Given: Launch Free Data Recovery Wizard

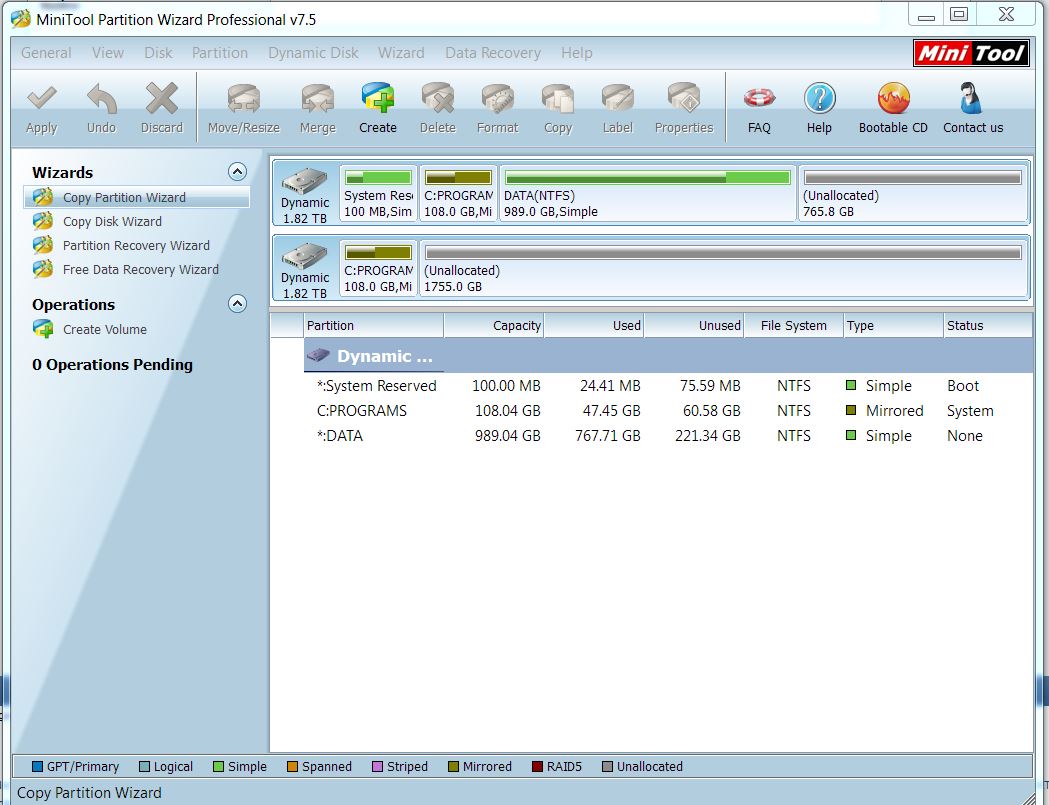Looking at the screenshot, I should 140,270.
